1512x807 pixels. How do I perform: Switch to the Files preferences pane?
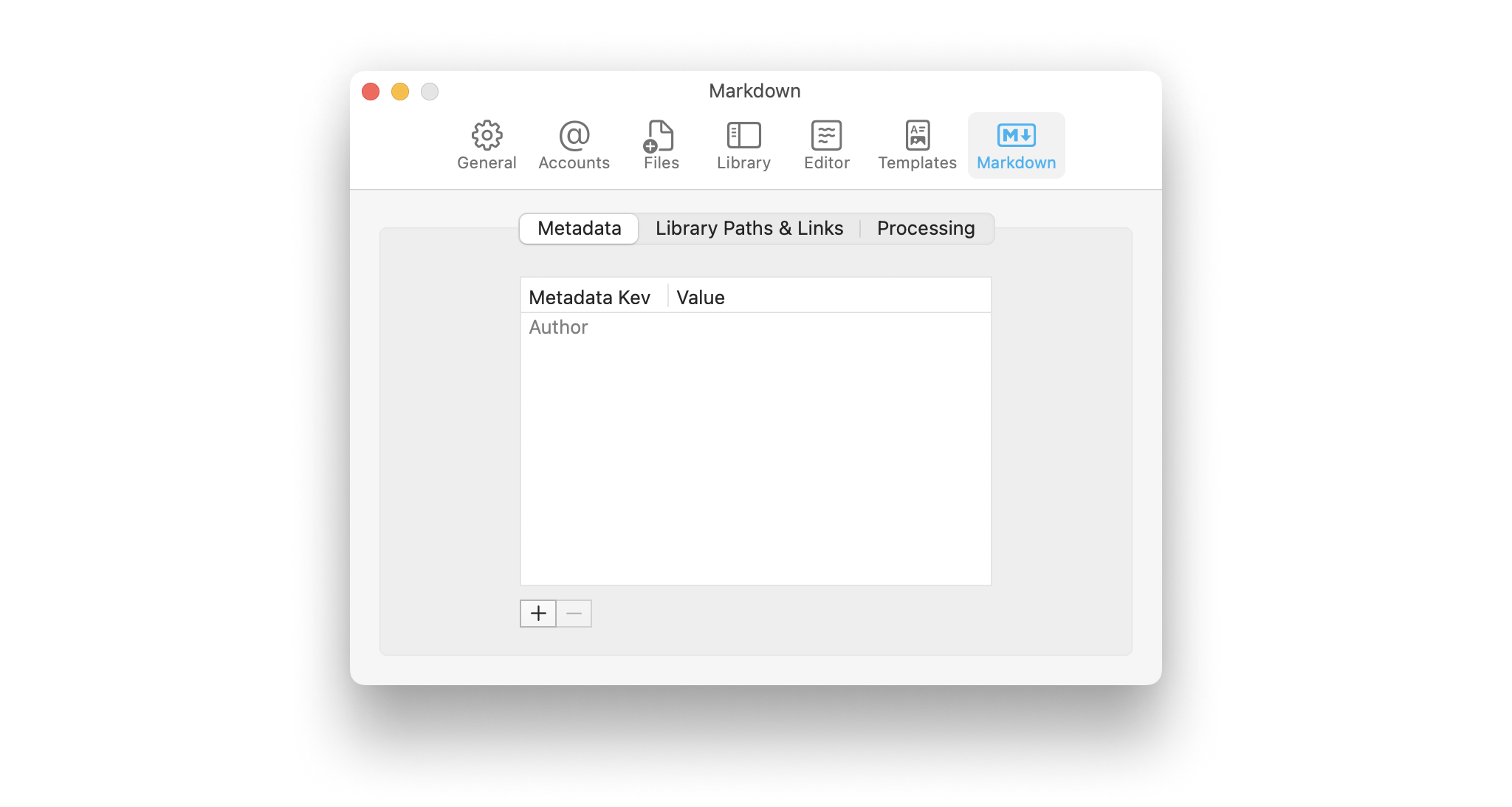[x=659, y=144]
